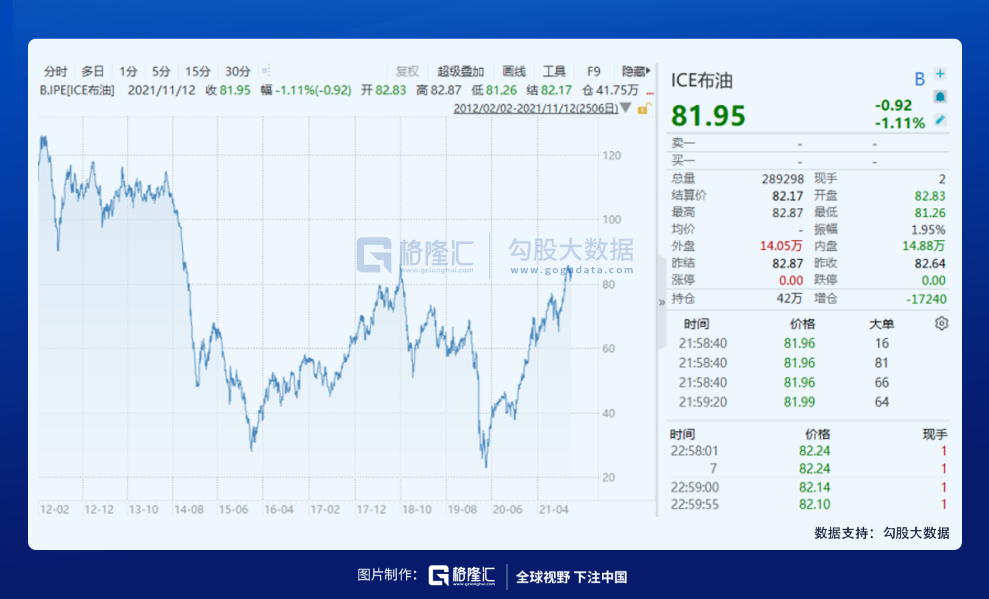This screenshot has height=599, width=989.
Task: Open 超级叠加 overlay option
Action: [460, 71]
